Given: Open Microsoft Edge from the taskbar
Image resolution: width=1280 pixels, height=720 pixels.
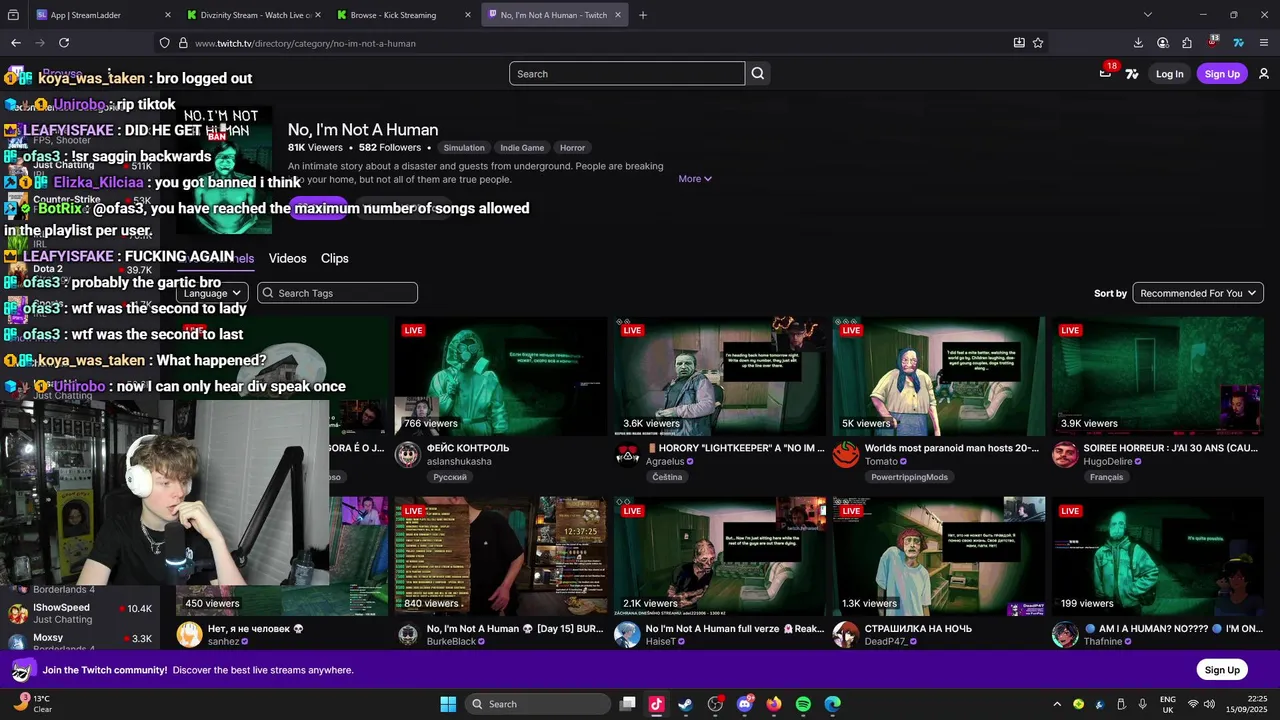Looking at the screenshot, I should click(832, 704).
